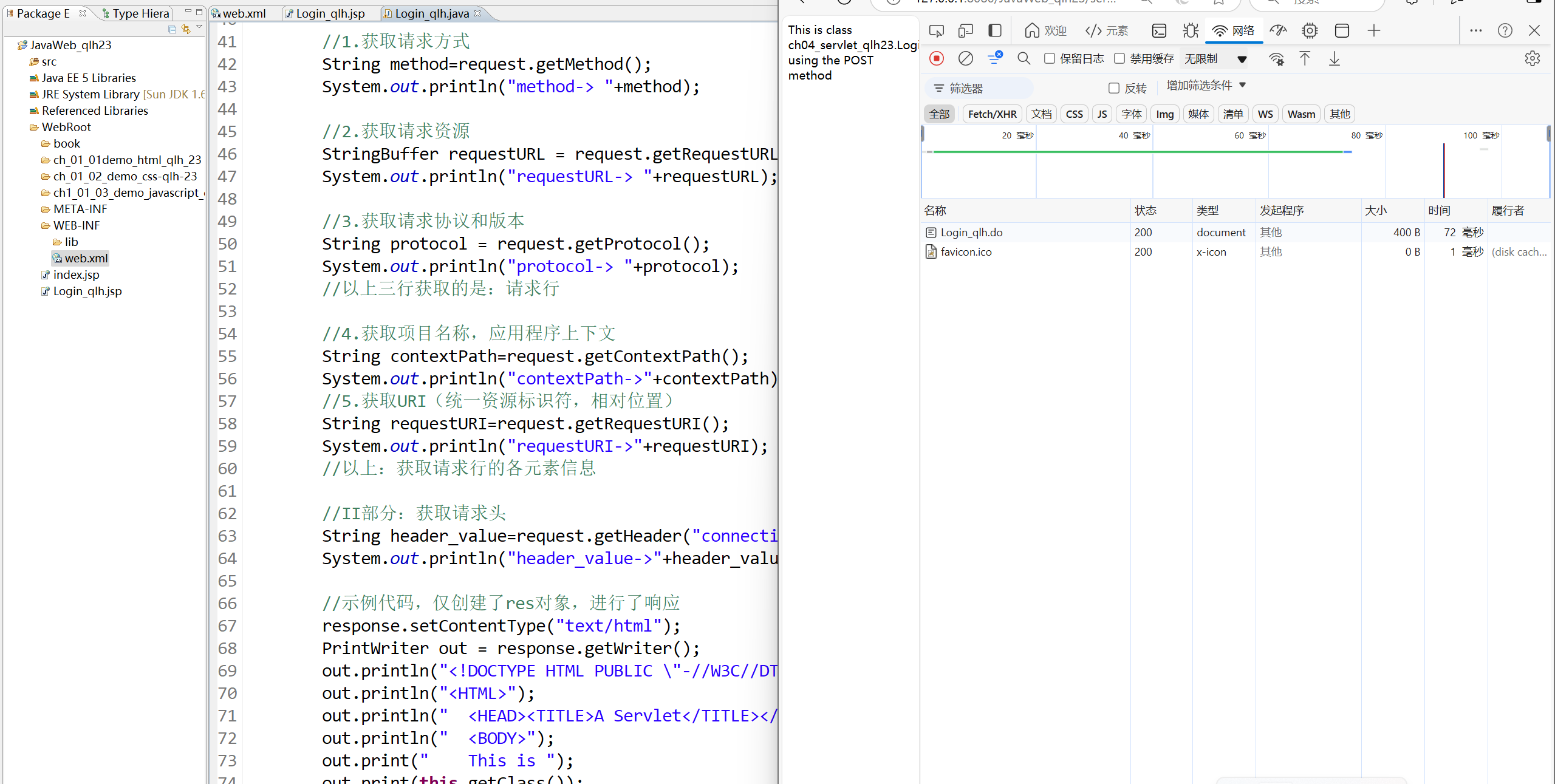This screenshot has width=1555, height=784.
Task: Open network conditions wifi-gear icon
Action: [x=1276, y=59]
